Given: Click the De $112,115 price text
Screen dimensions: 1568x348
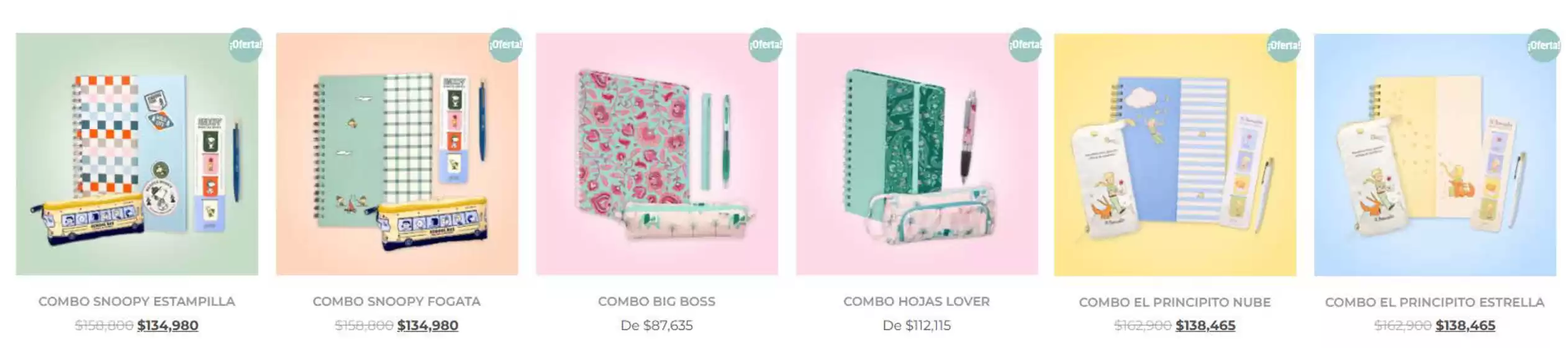Looking at the screenshot, I should tap(917, 326).
